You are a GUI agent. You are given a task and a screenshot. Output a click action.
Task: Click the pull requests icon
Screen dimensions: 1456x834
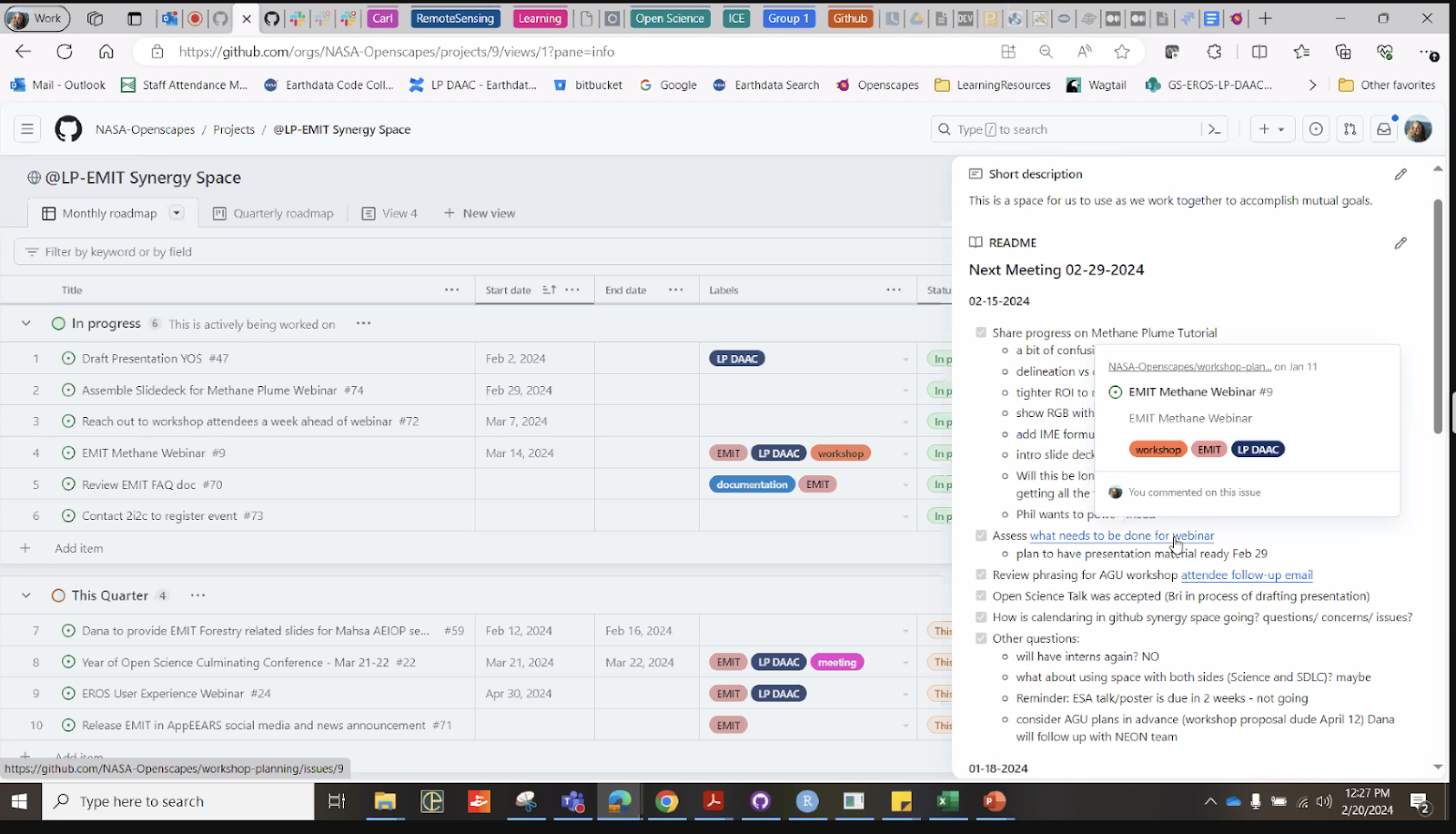(1350, 128)
